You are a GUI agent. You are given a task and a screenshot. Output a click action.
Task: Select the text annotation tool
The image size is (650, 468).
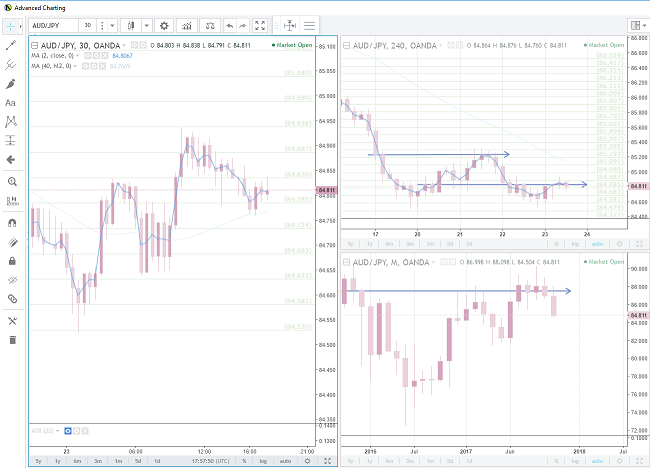click(11, 102)
